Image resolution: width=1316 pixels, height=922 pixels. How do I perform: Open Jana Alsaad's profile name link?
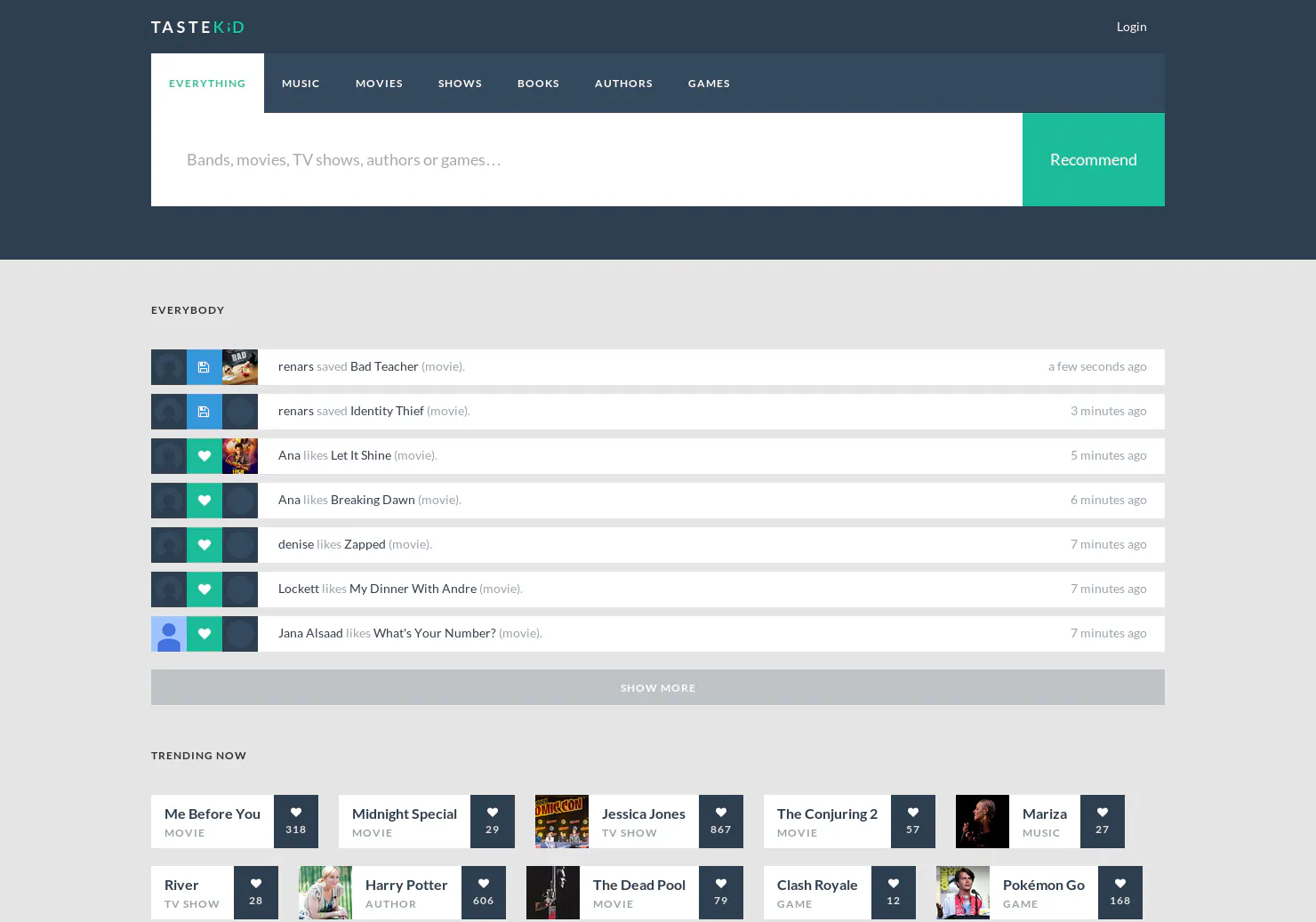pos(310,633)
